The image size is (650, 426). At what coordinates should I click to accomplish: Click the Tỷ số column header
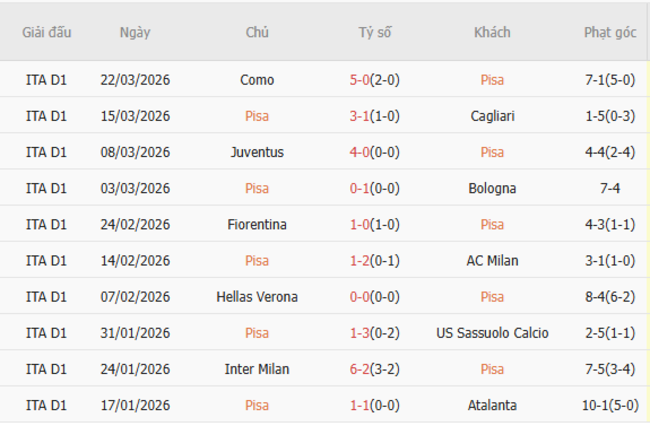(x=375, y=32)
